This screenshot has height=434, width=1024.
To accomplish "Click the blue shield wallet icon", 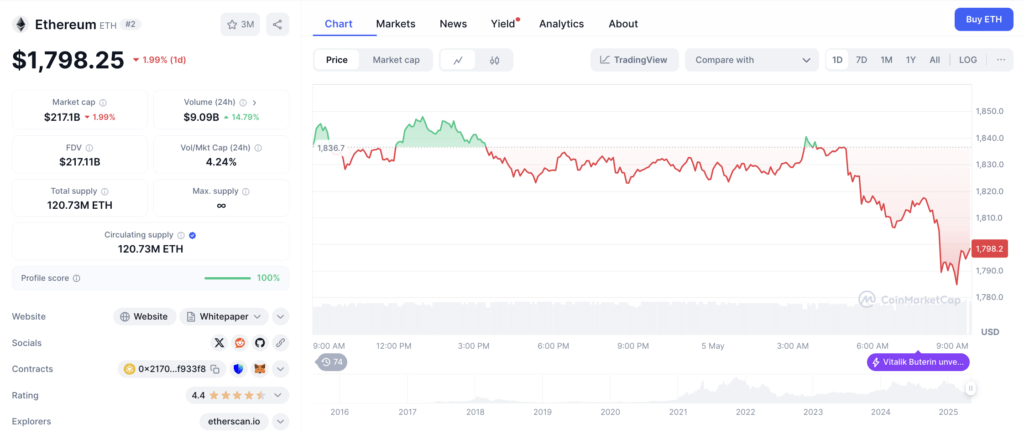I will coord(238,369).
